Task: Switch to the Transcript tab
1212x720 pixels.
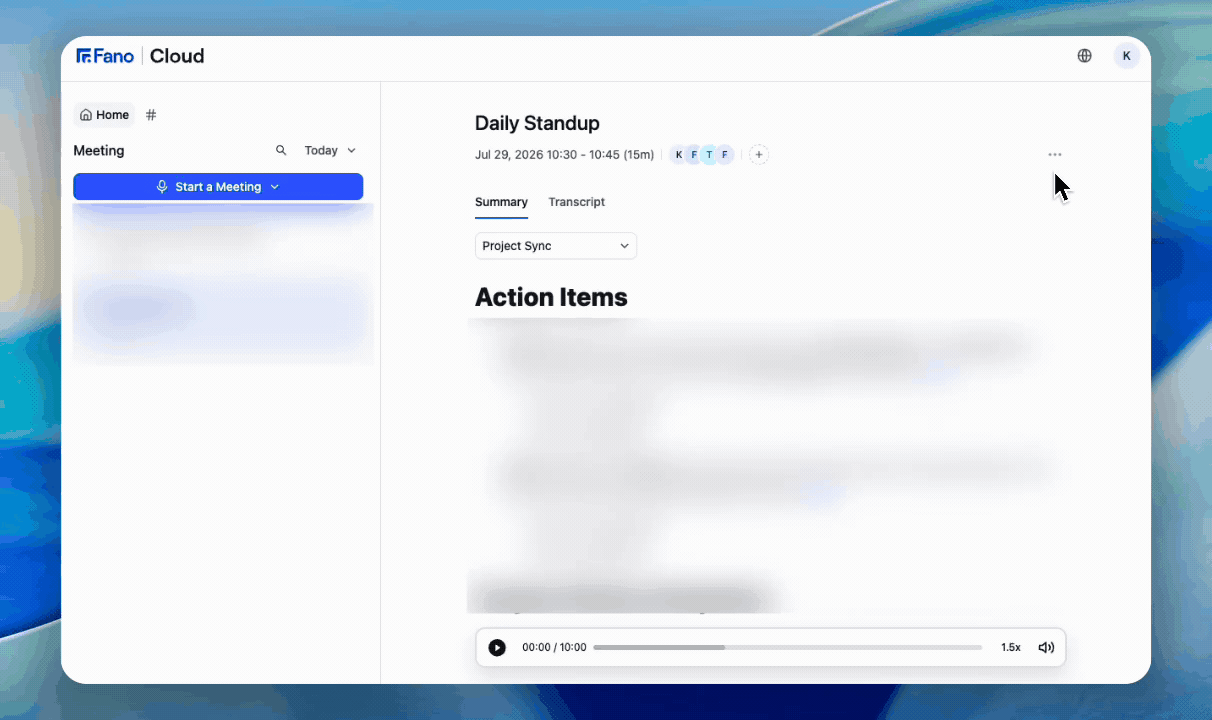Action: [x=577, y=202]
